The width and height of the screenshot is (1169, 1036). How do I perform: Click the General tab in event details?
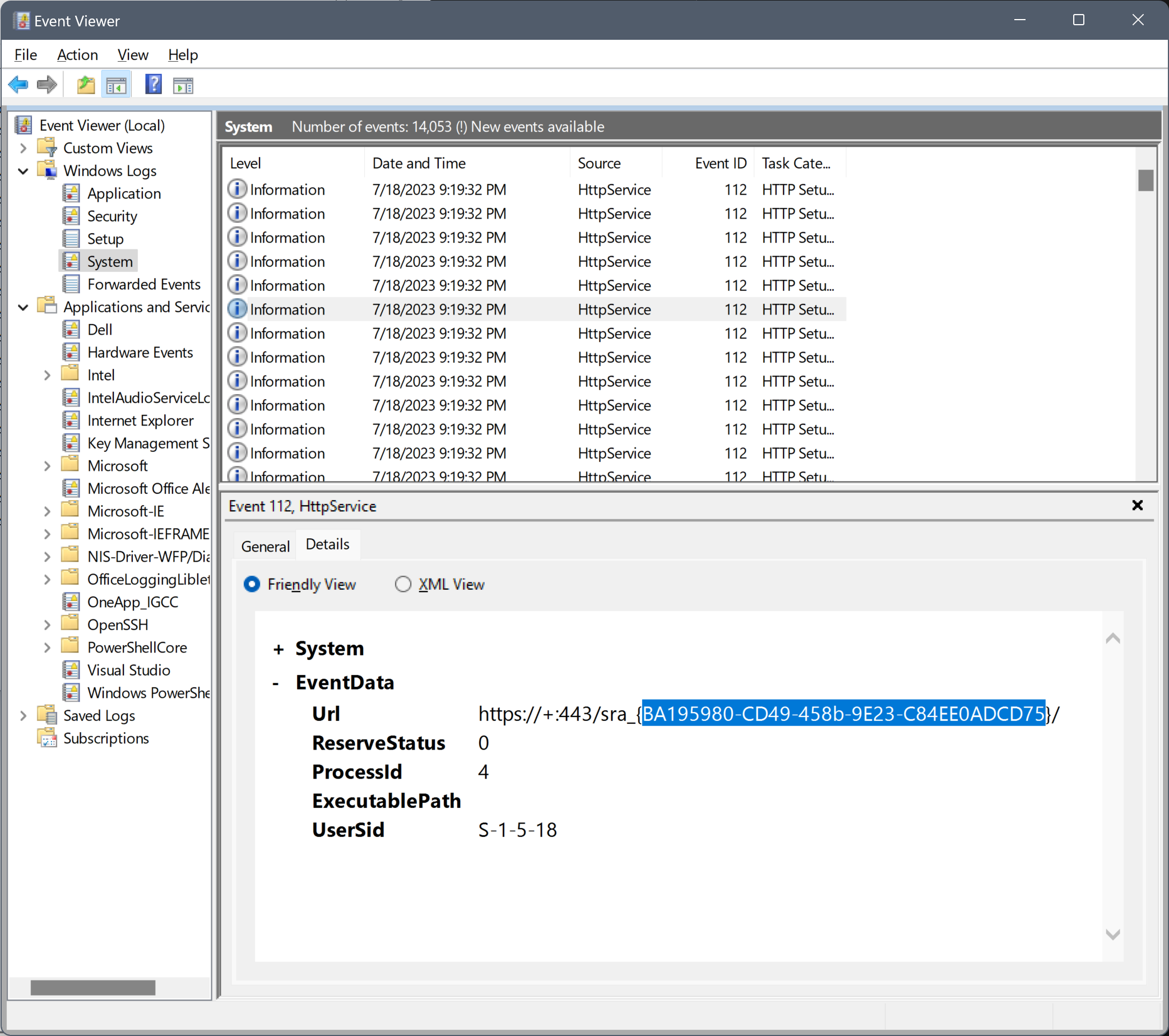pos(266,545)
